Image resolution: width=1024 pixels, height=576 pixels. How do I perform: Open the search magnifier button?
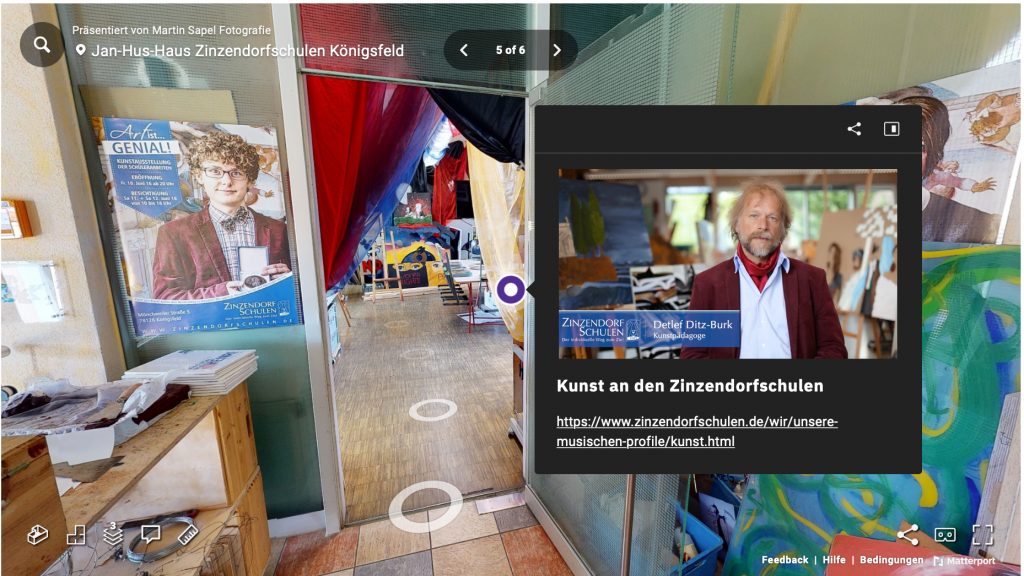pos(42,45)
